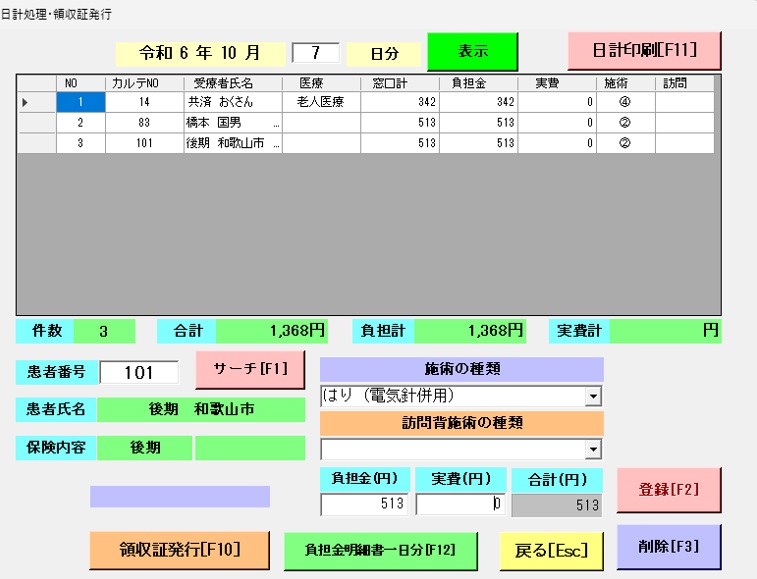Click the day input field showing 7
The width and height of the screenshot is (757, 579).
(x=315, y=52)
